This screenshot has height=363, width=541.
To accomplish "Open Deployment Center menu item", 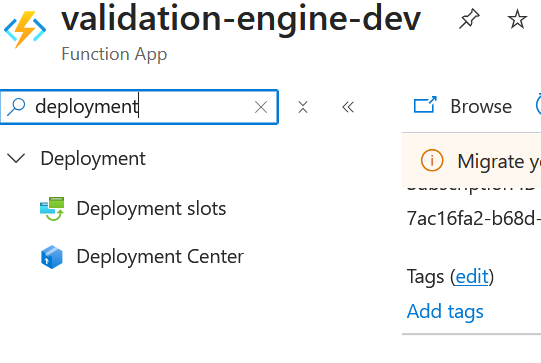I will [x=160, y=256].
